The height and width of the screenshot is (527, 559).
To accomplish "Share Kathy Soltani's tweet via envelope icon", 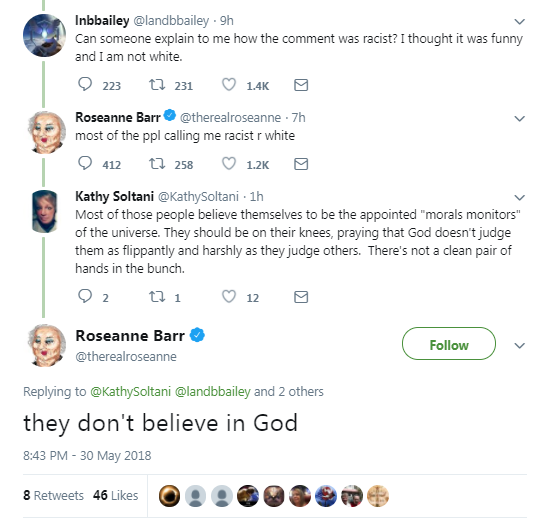I will 301,297.
